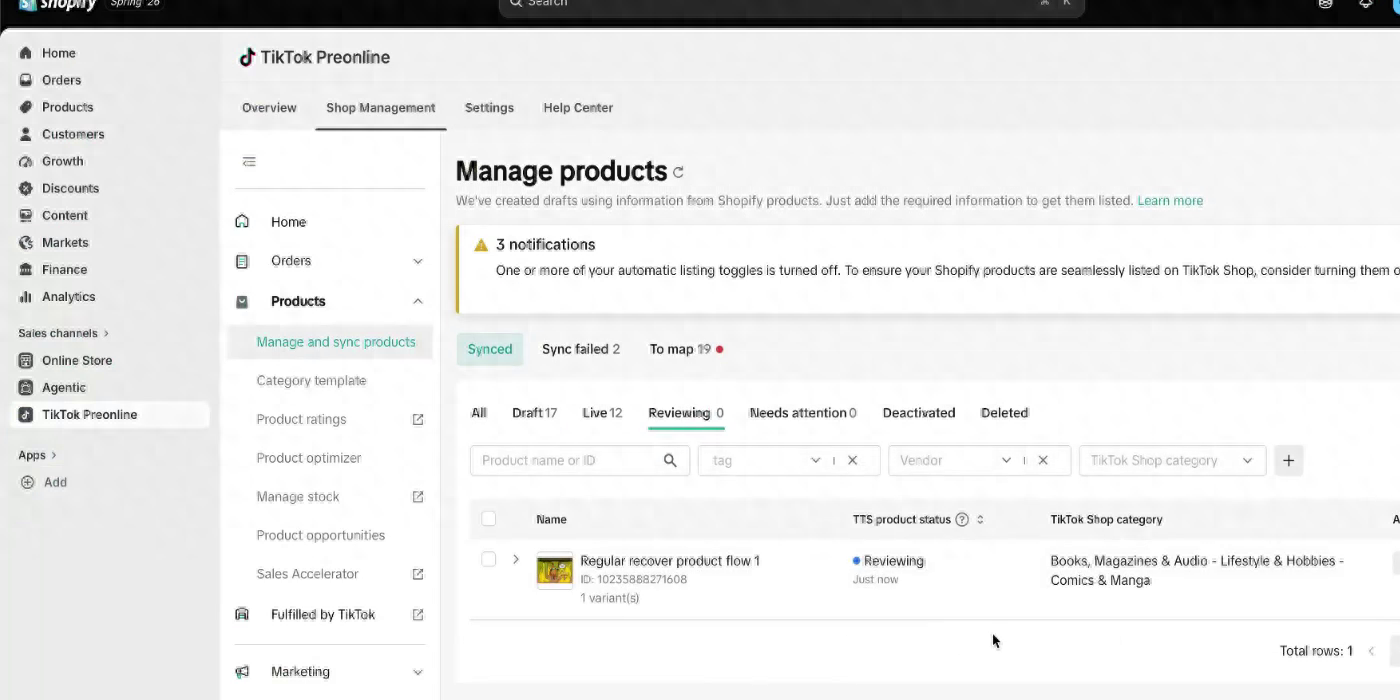Screen dimensions: 1400x700
Task: Open Manage stock external link icon
Action: (x=418, y=497)
